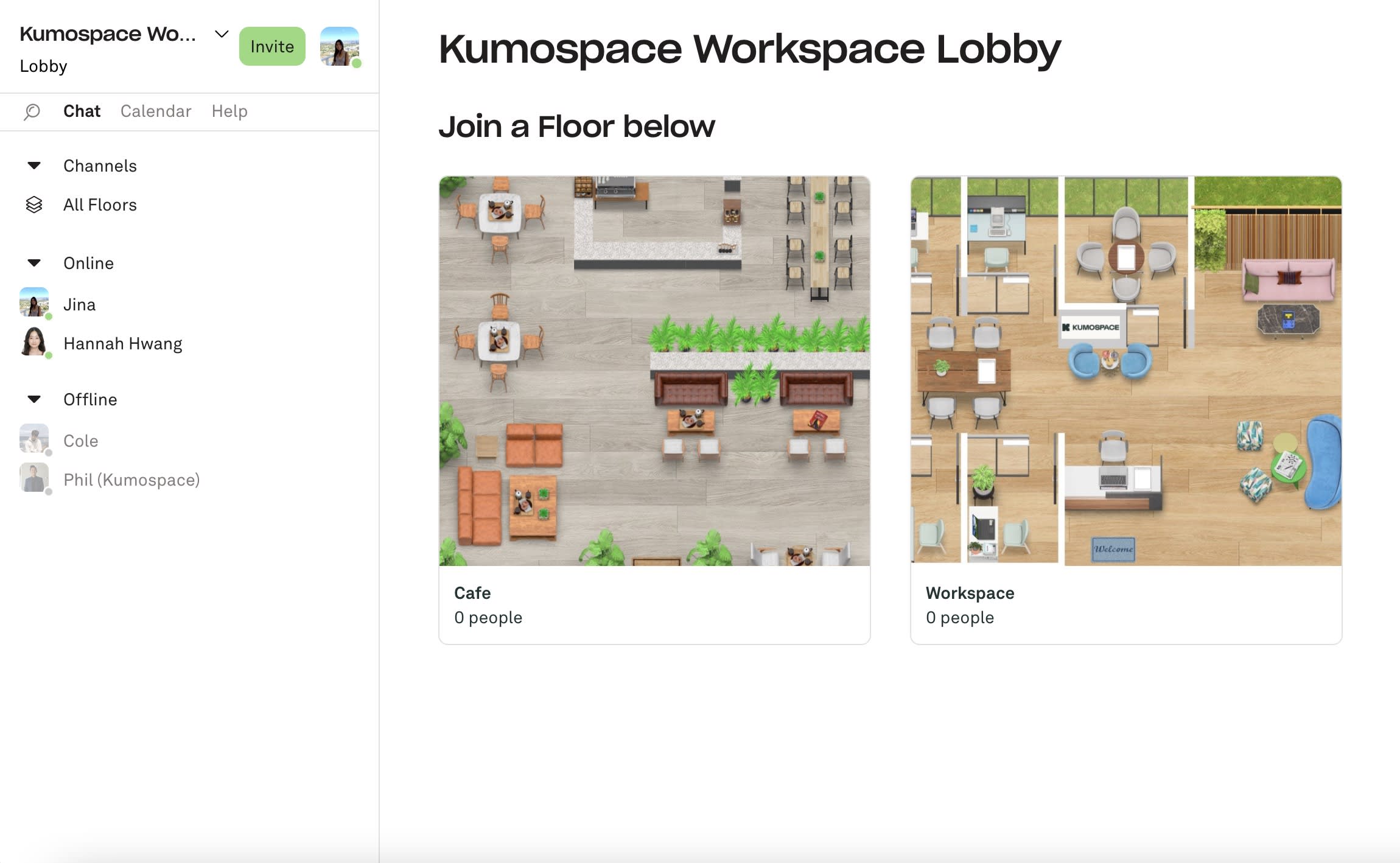Collapse the Offline members list
This screenshot has height=863, width=1400.
[x=34, y=399]
